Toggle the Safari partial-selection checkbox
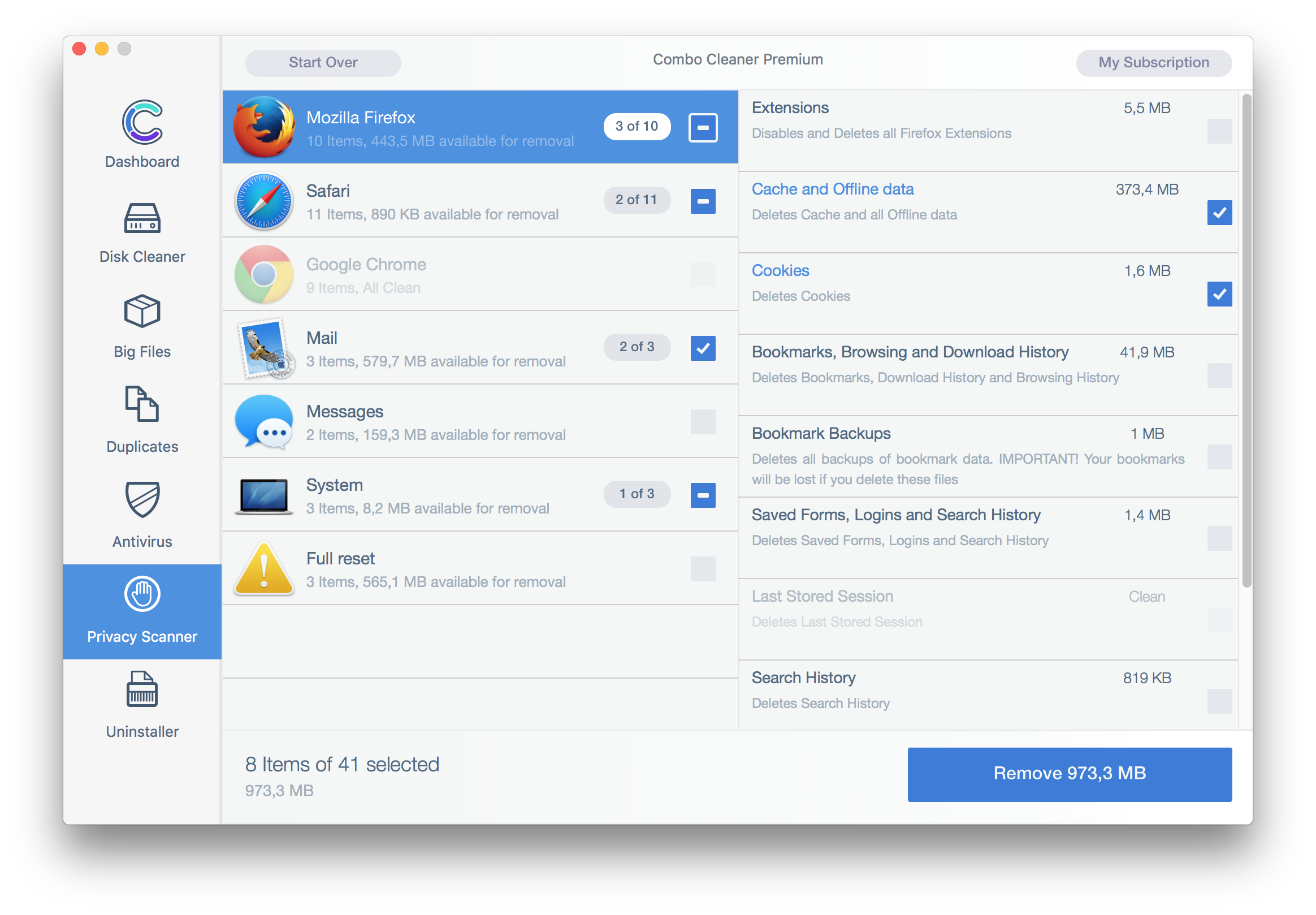The image size is (1316, 915). click(703, 201)
